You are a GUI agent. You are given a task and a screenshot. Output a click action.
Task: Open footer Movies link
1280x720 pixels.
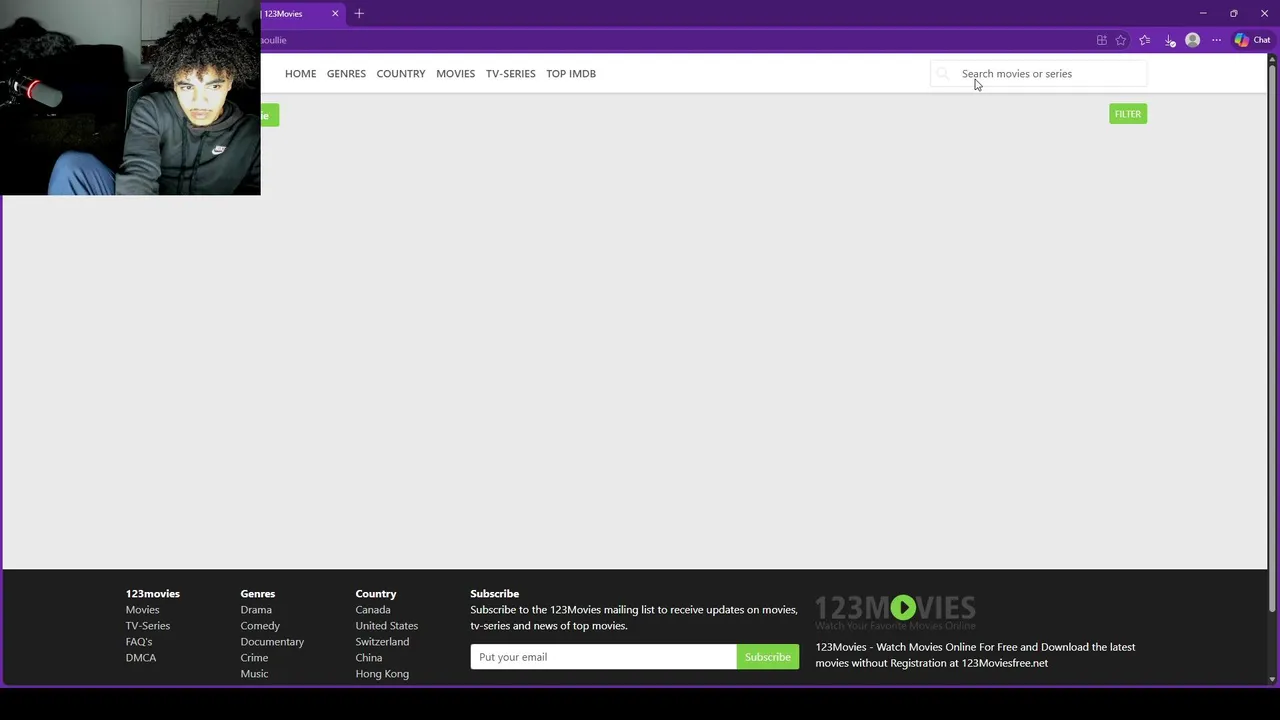142,610
